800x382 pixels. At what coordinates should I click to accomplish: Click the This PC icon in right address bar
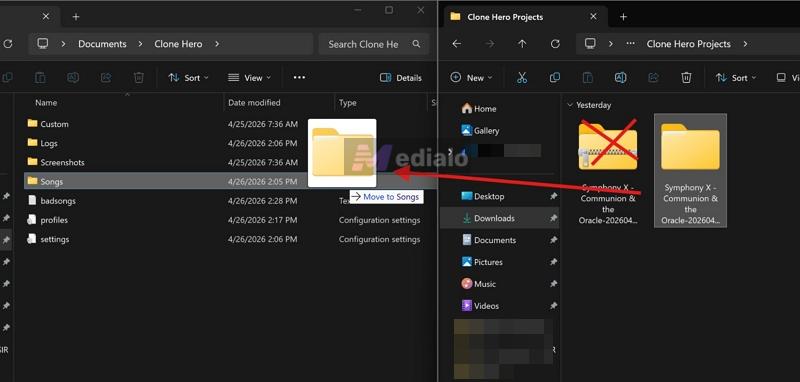click(590, 44)
